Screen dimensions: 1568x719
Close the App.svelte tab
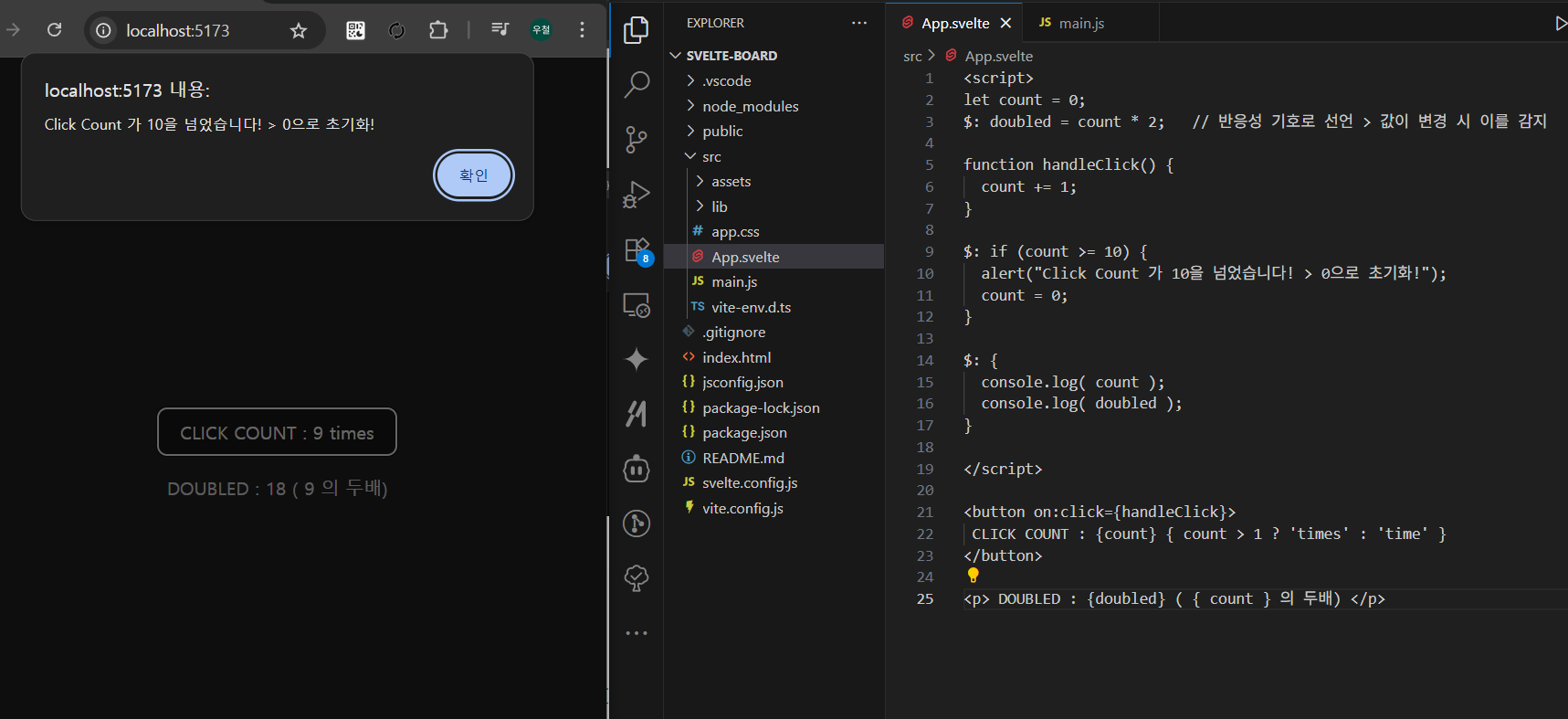click(1005, 23)
